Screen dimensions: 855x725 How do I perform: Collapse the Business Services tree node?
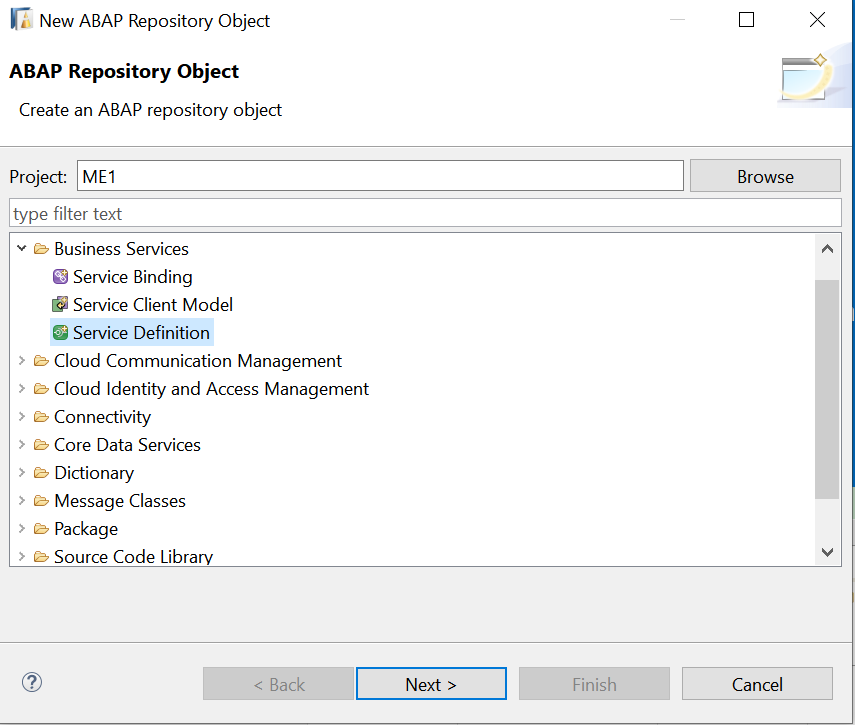point(22,249)
